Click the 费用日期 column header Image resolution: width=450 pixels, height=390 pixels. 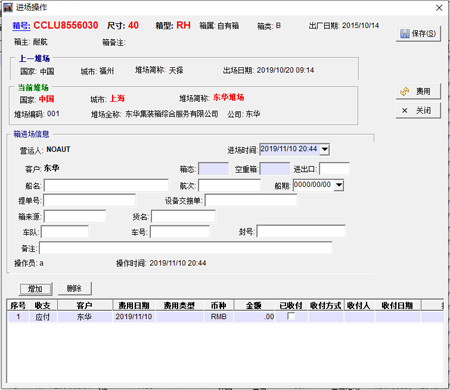(134, 305)
